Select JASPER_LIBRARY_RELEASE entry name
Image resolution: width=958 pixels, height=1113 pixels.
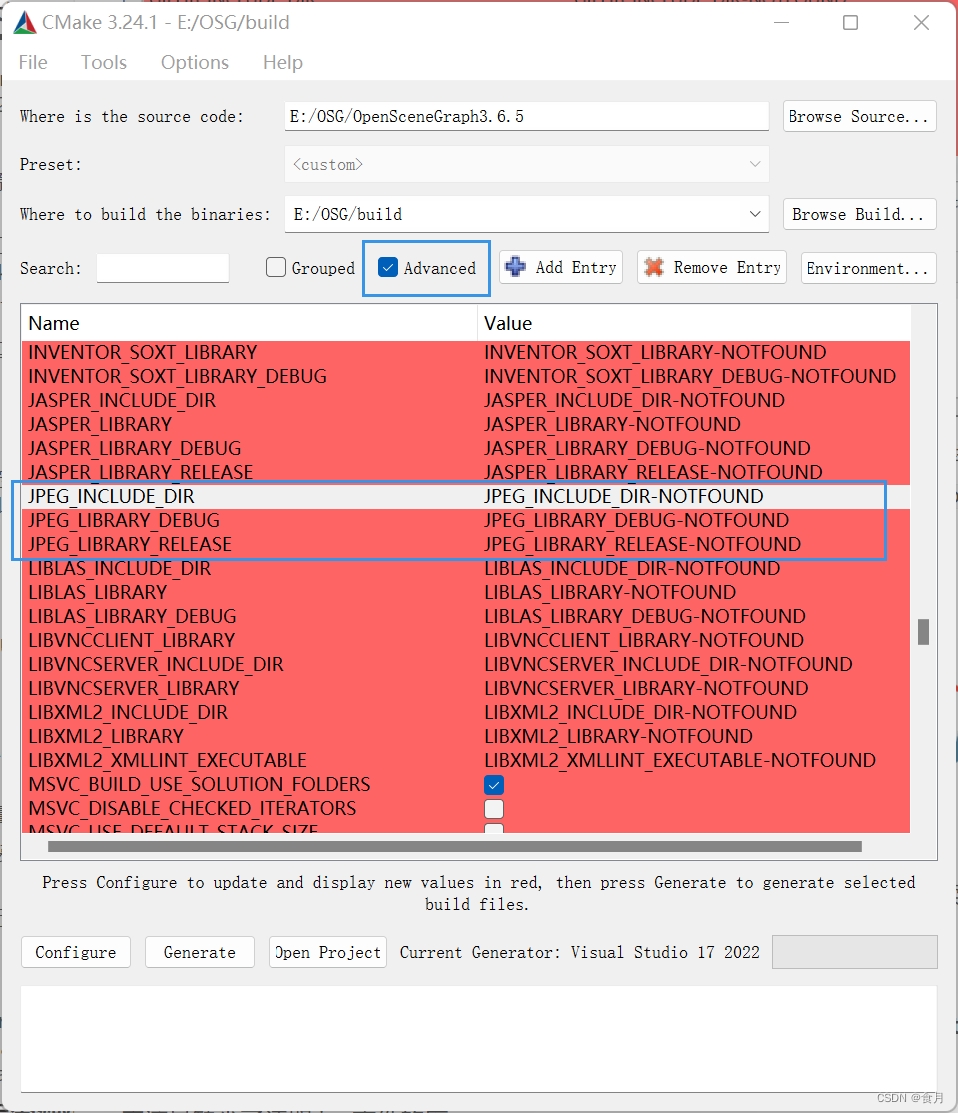coord(141,473)
